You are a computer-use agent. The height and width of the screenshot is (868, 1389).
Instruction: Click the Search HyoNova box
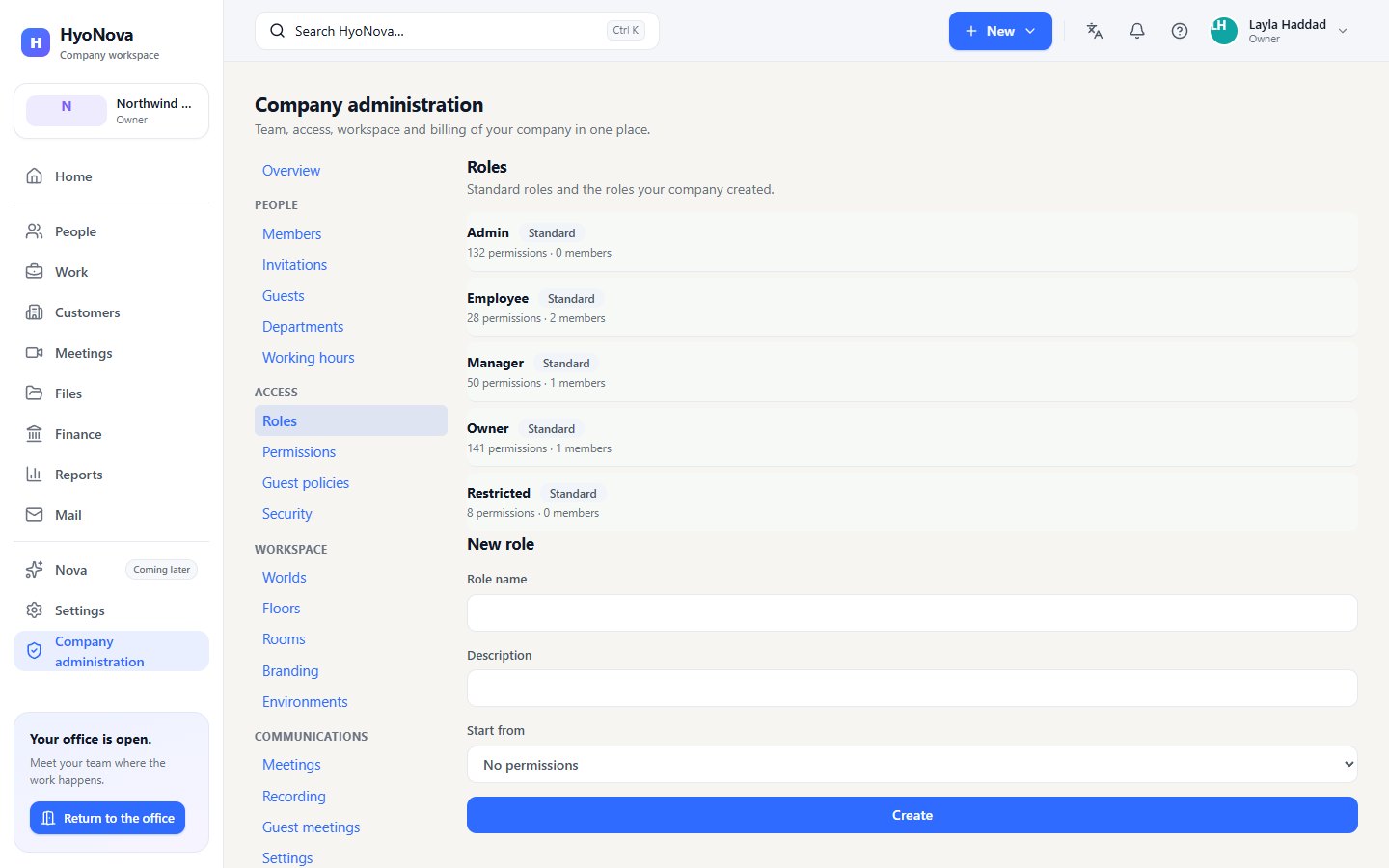[457, 31]
